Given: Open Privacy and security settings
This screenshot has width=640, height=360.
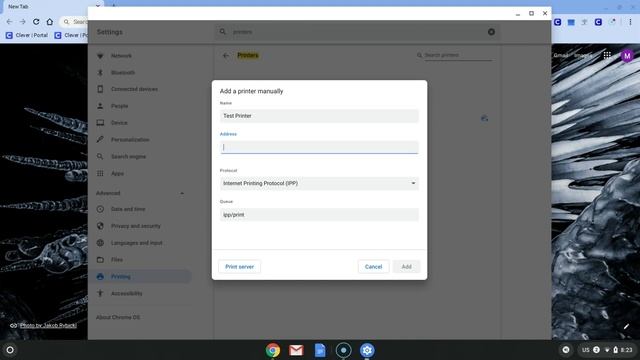Looking at the screenshot, I should [x=136, y=226].
